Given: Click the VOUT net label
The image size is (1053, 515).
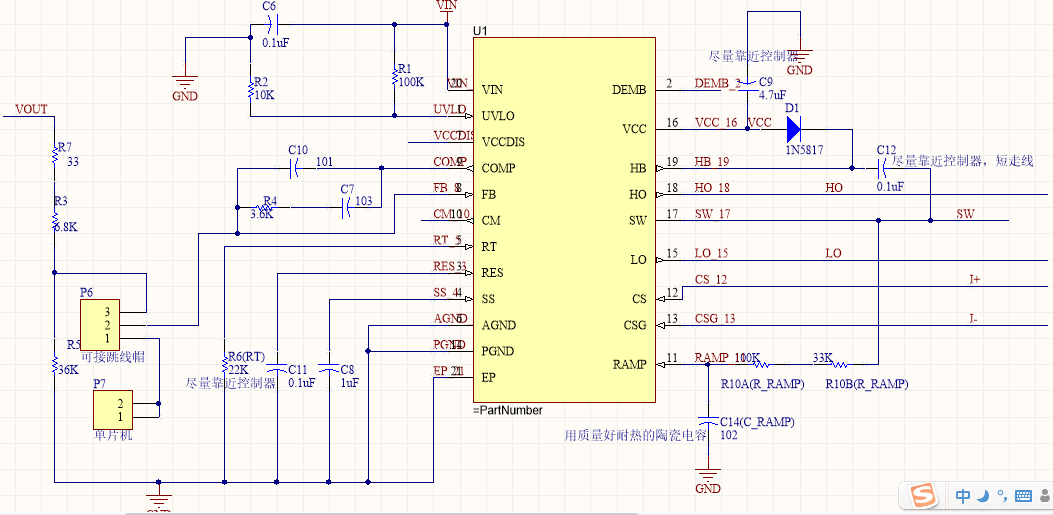Looking at the screenshot, I should (32, 109).
